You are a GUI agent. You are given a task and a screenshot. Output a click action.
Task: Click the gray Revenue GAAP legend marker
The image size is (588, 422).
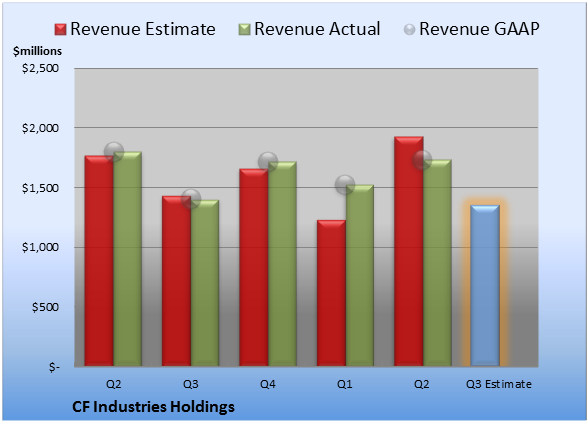(410, 30)
